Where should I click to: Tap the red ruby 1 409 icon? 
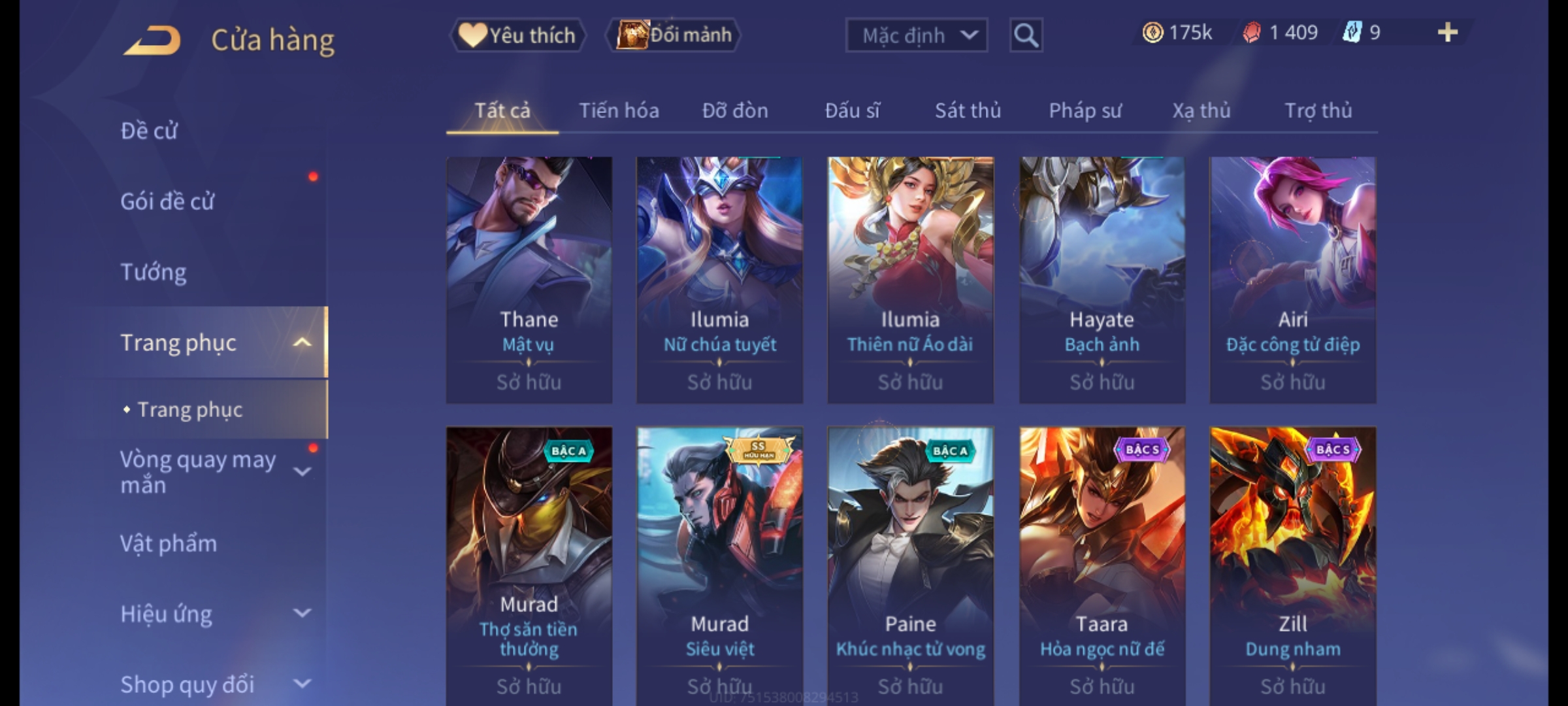[1251, 33]
